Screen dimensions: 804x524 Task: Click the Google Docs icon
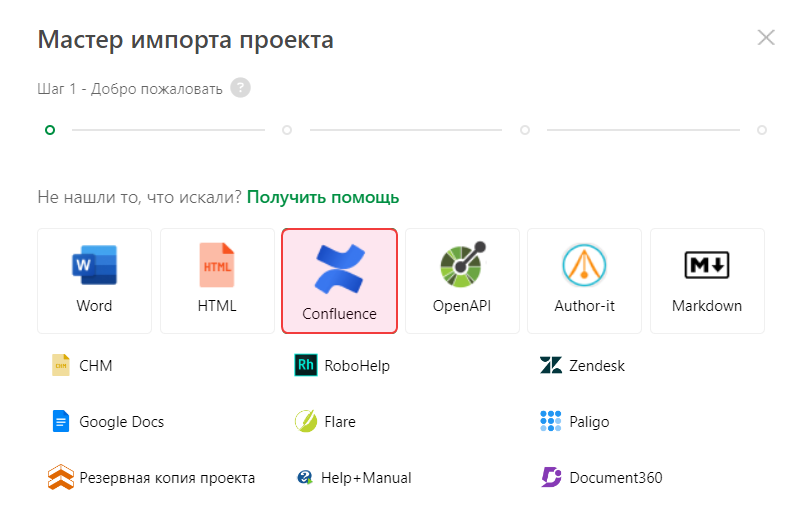click(x=61, y=421)
